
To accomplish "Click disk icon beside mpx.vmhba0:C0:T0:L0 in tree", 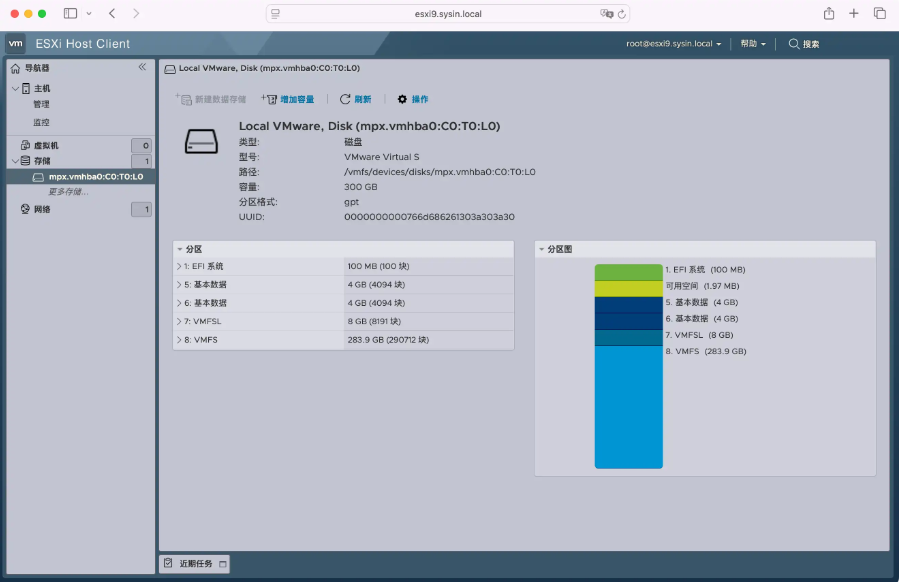I will tap(38, 177).
